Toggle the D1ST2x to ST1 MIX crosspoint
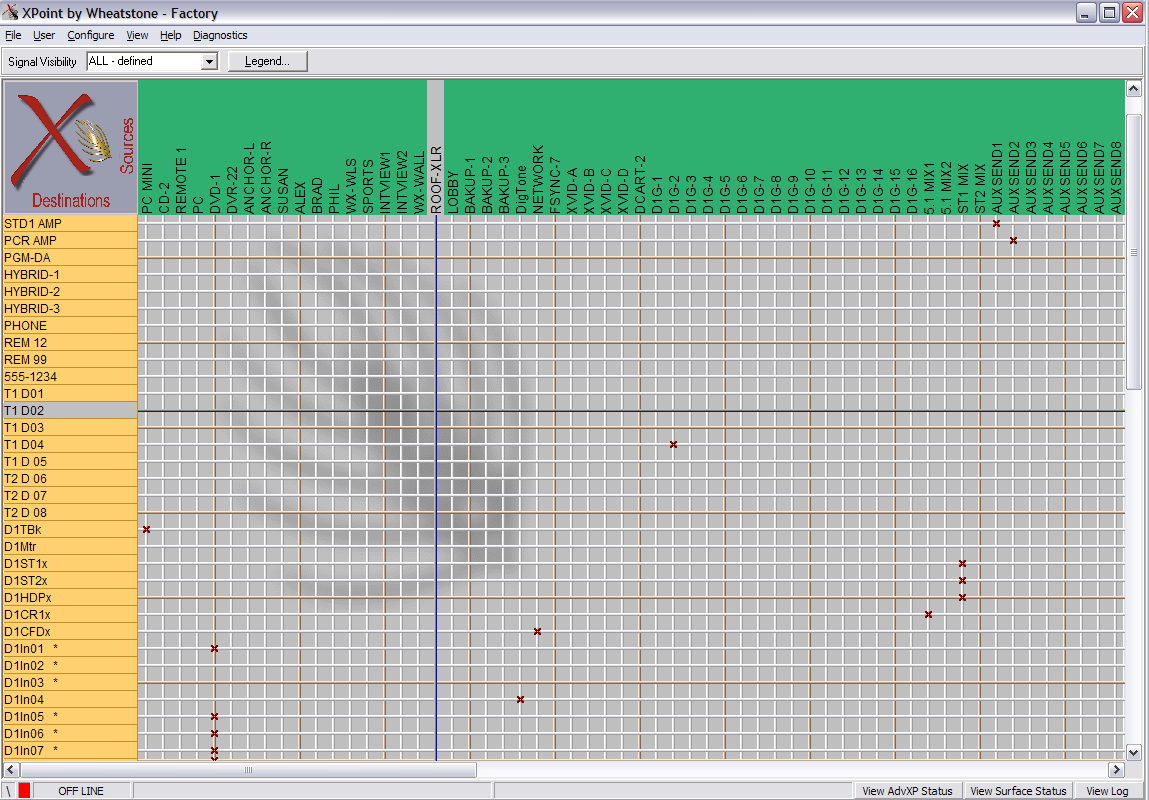Screen dimensions: 1149x800 tap(962, 581)
